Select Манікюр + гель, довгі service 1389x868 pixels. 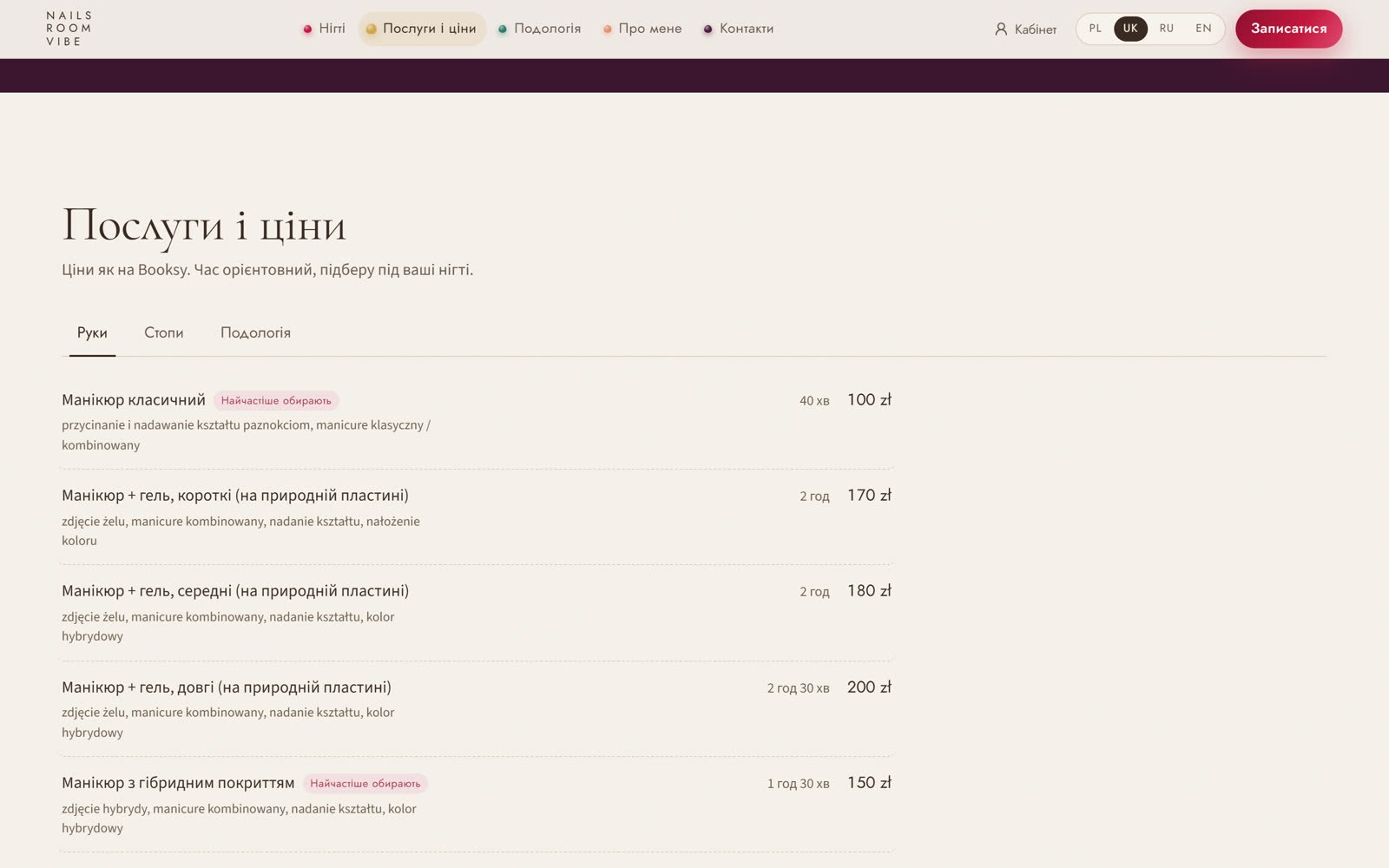coord(227,687)
